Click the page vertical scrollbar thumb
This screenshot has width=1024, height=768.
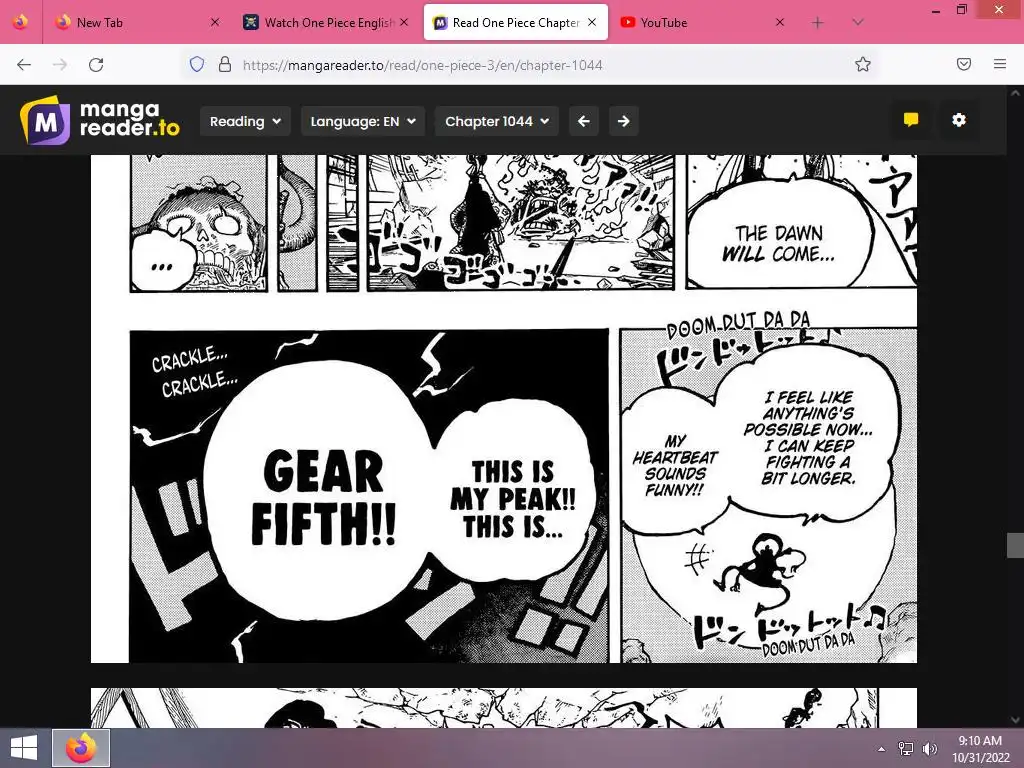tap(1015, 545)
